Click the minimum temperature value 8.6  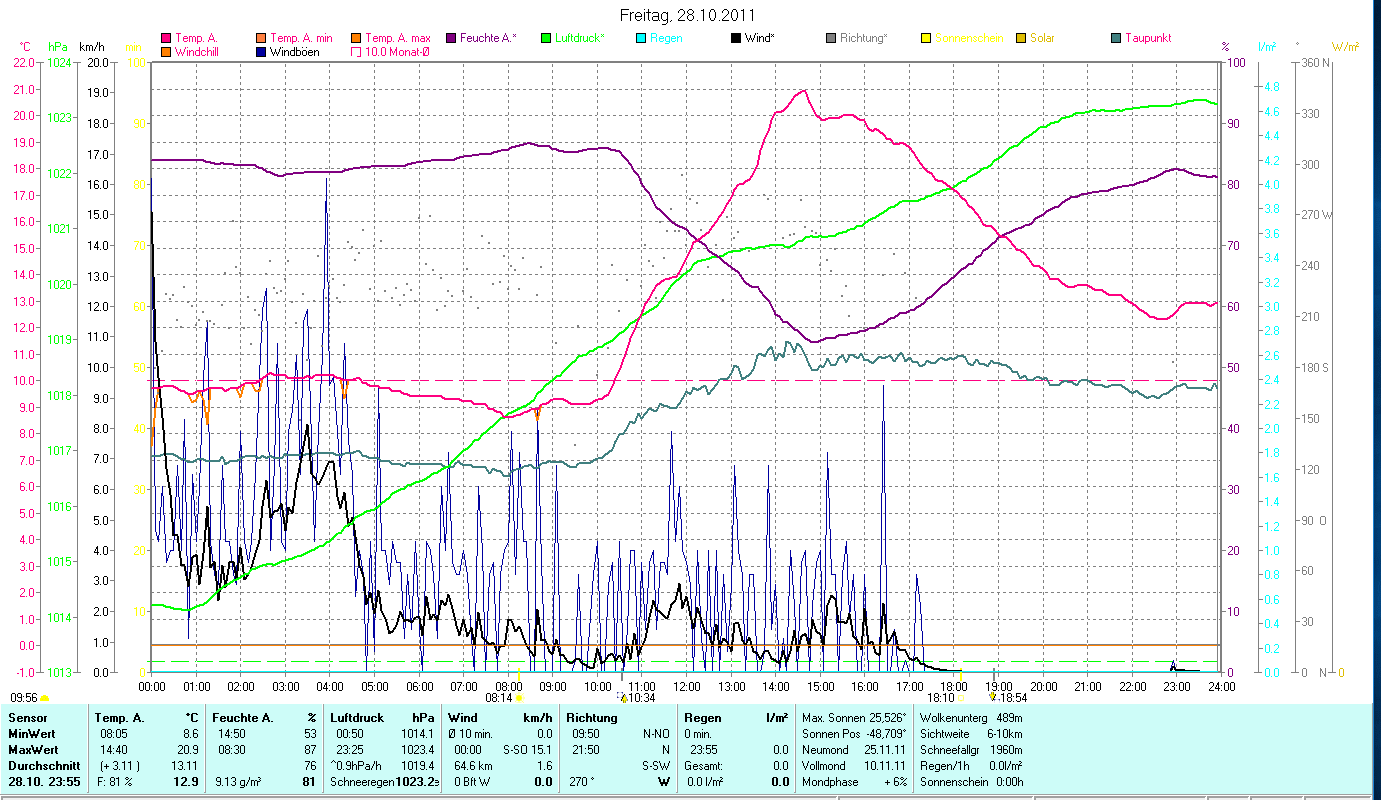[190, 735]
